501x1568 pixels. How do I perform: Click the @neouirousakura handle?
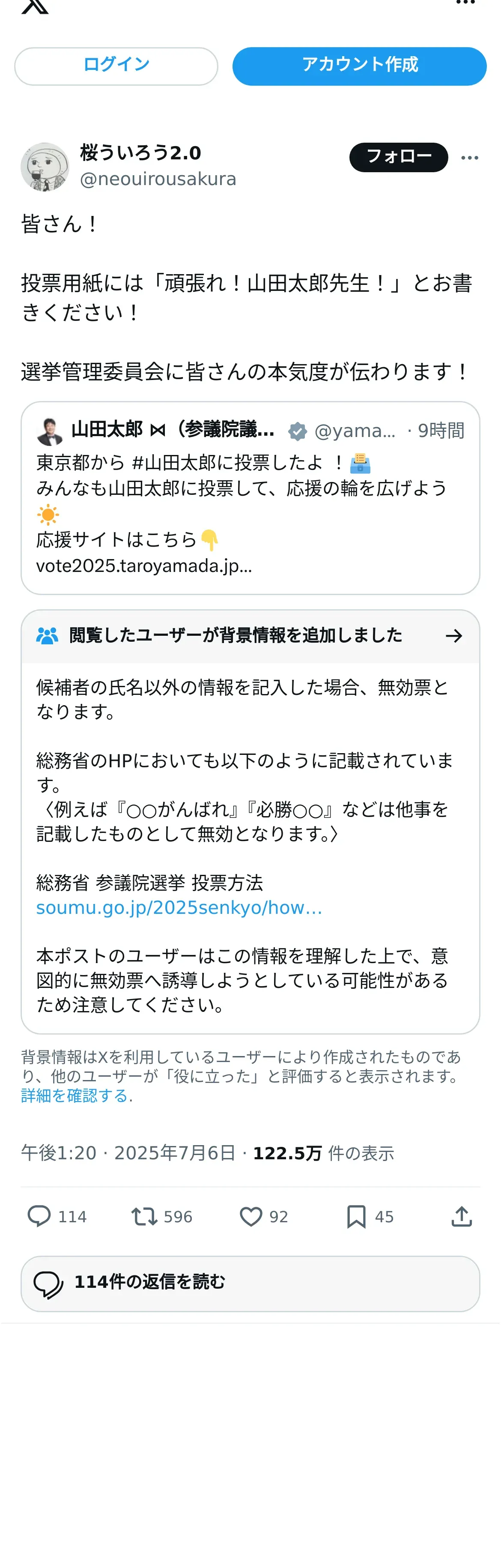158,179
